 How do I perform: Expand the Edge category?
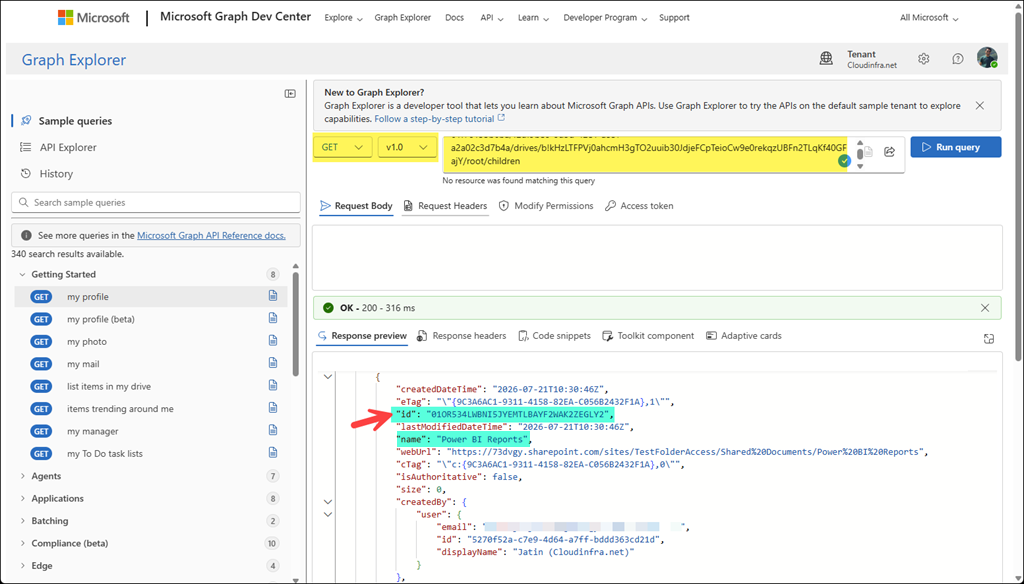22,566
